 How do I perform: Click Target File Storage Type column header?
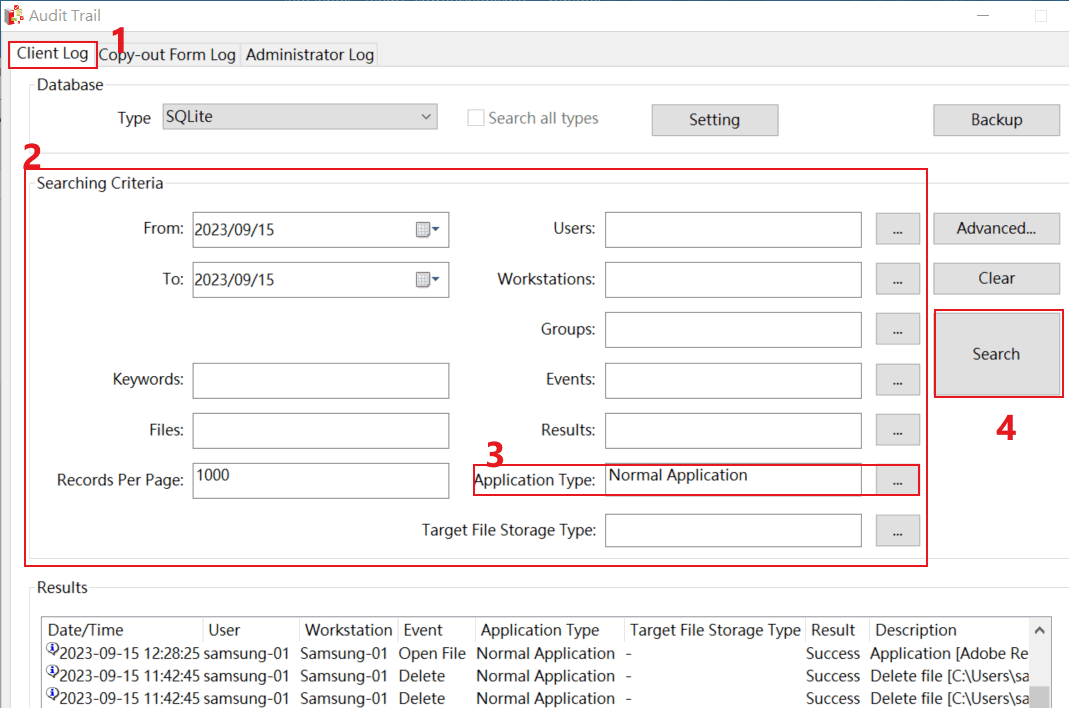[x=714, y=630]
